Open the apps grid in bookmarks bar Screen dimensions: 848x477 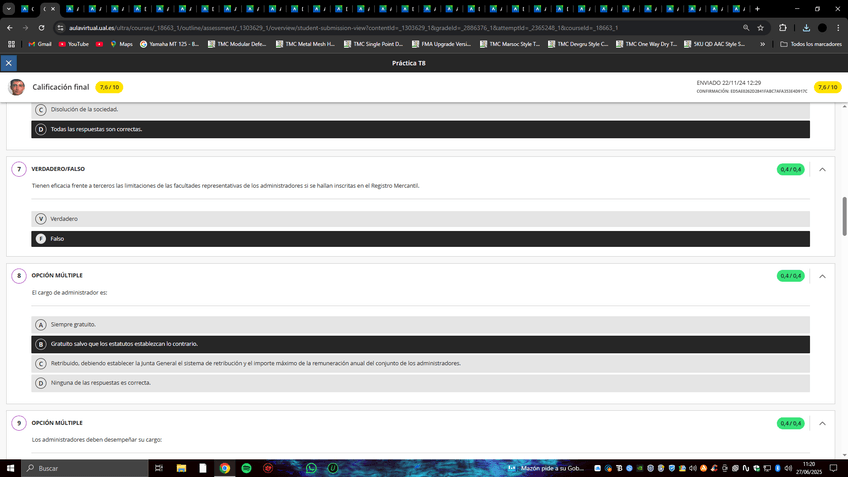[11, 44]
